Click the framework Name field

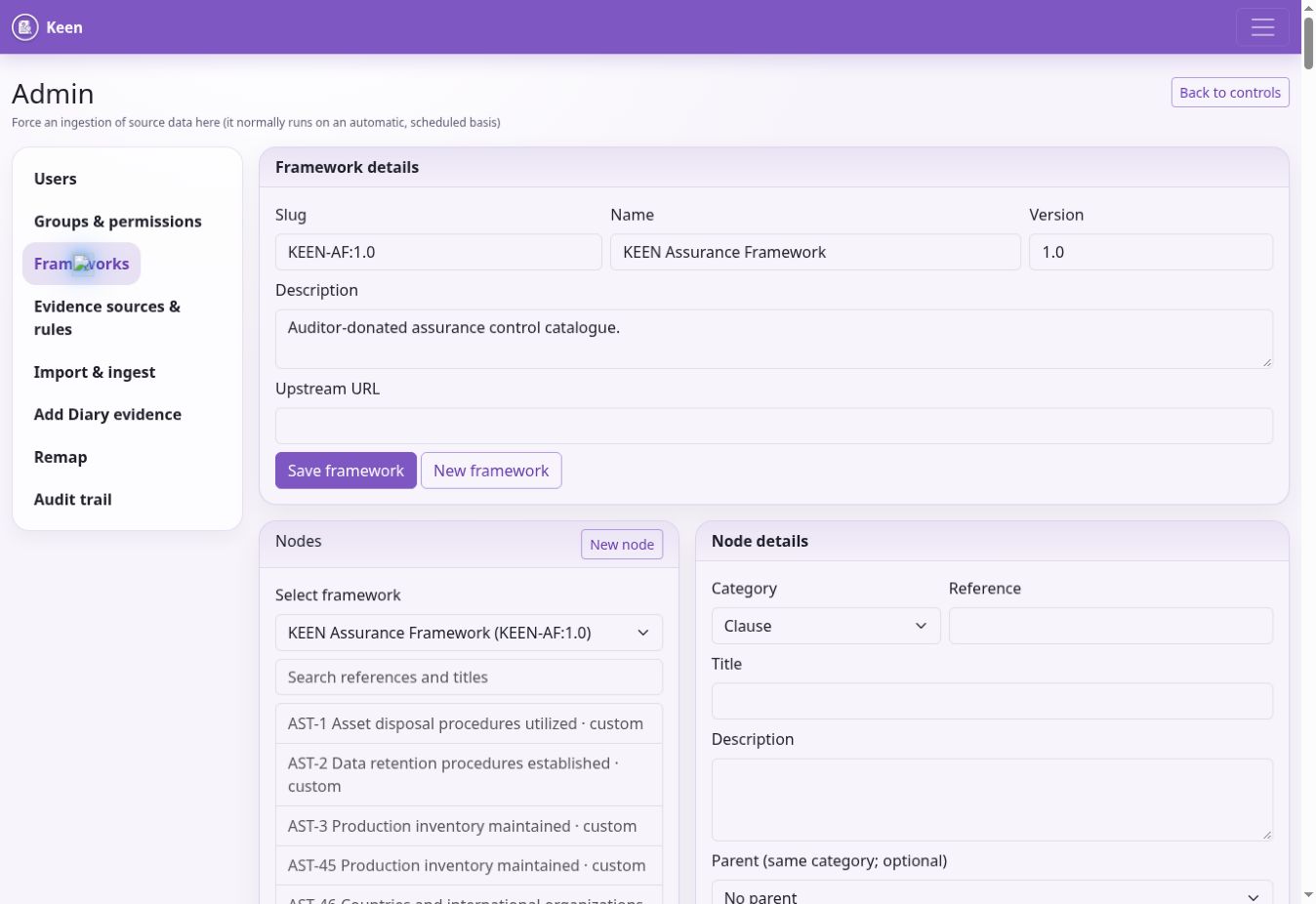coord(815,252)
